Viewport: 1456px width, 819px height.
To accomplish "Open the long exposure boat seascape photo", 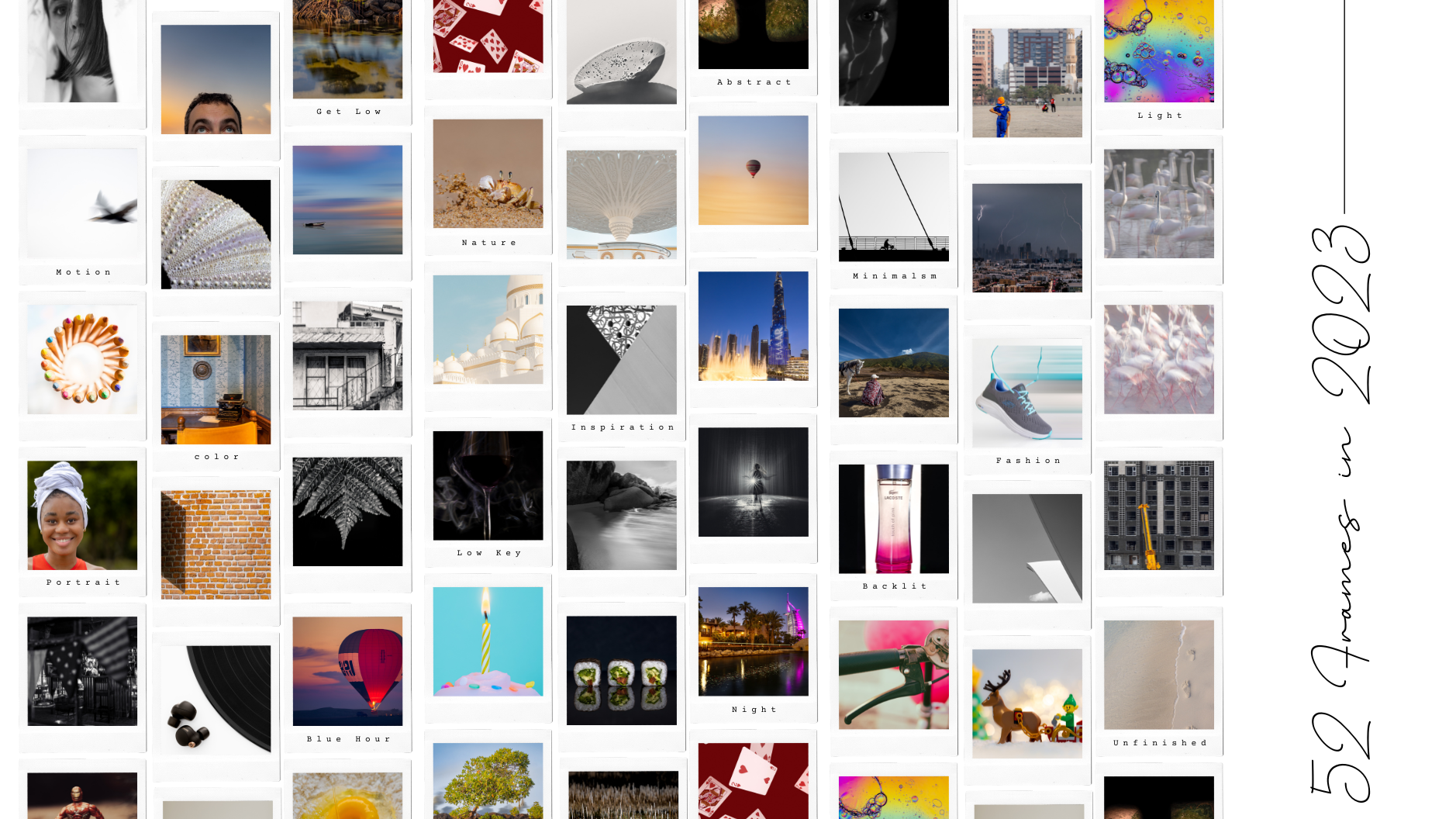I will pyautogui.click(x=347, y=199).
